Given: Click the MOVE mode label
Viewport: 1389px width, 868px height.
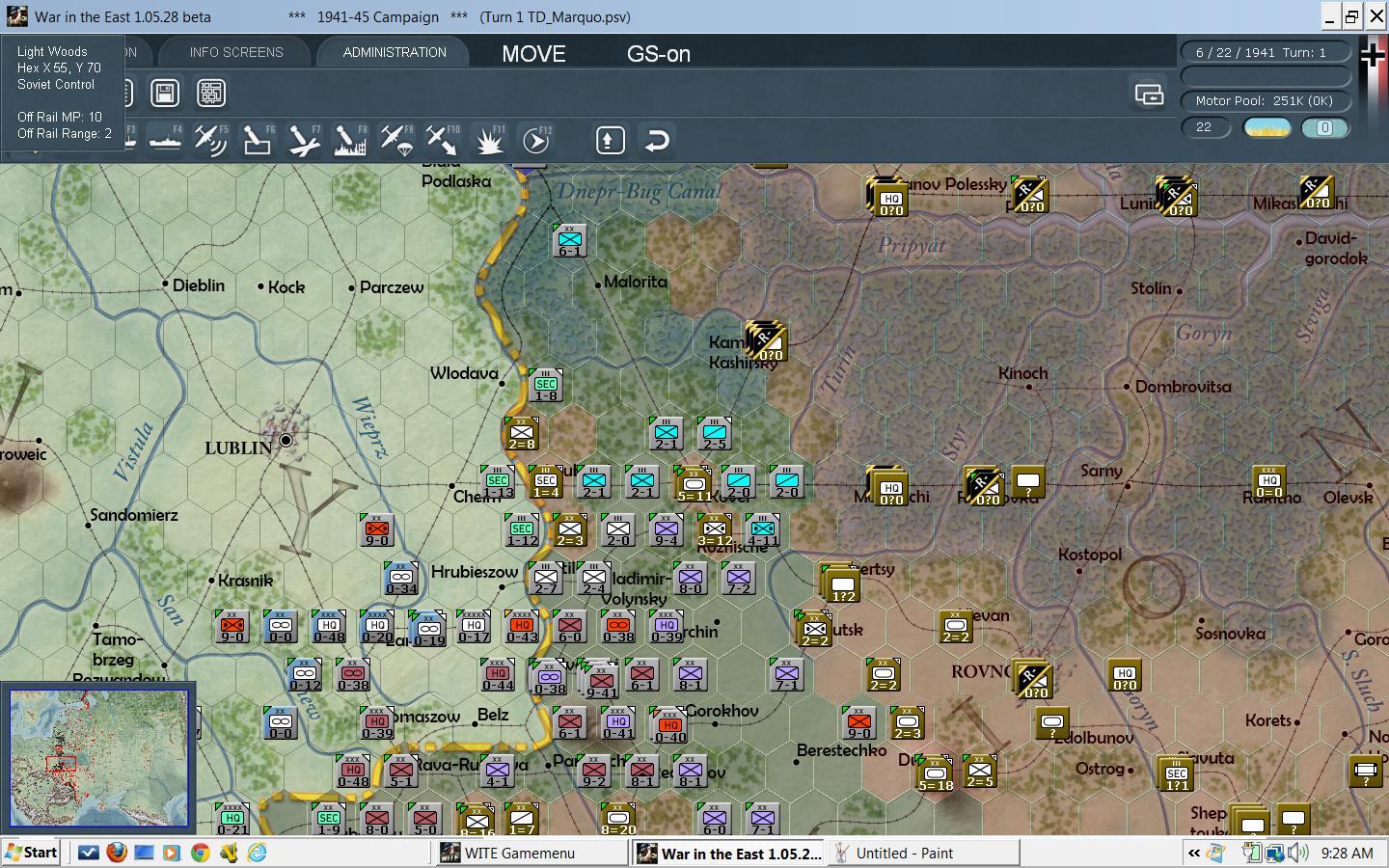Looking at the screenshot, I should click(x=533, y=54).
